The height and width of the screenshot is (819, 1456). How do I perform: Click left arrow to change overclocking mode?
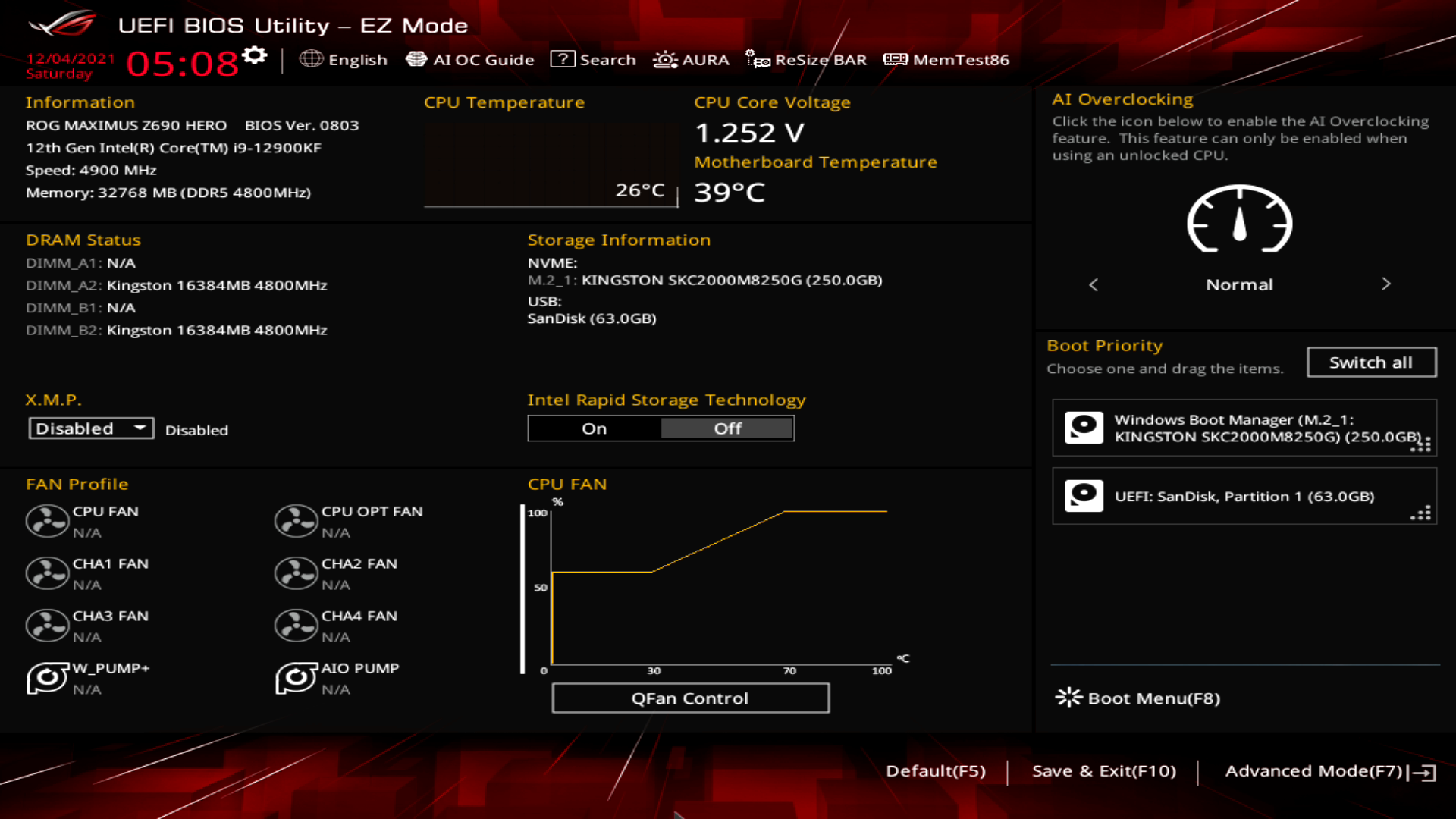tap(1094, 284)
